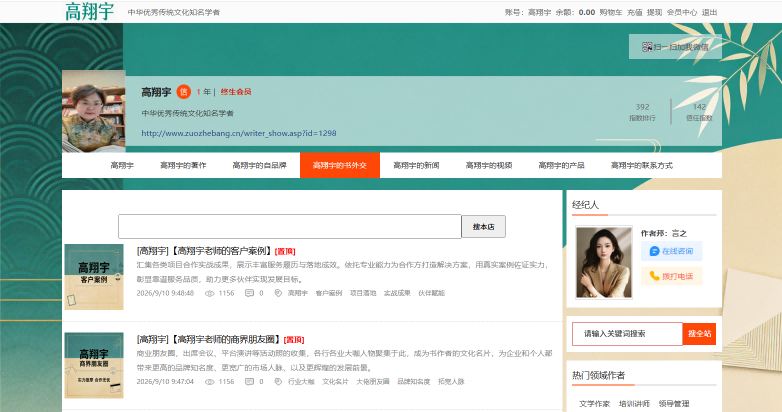
Task: Click the eye views icon on 客户案例 post
Action: (x=210, y=293)
